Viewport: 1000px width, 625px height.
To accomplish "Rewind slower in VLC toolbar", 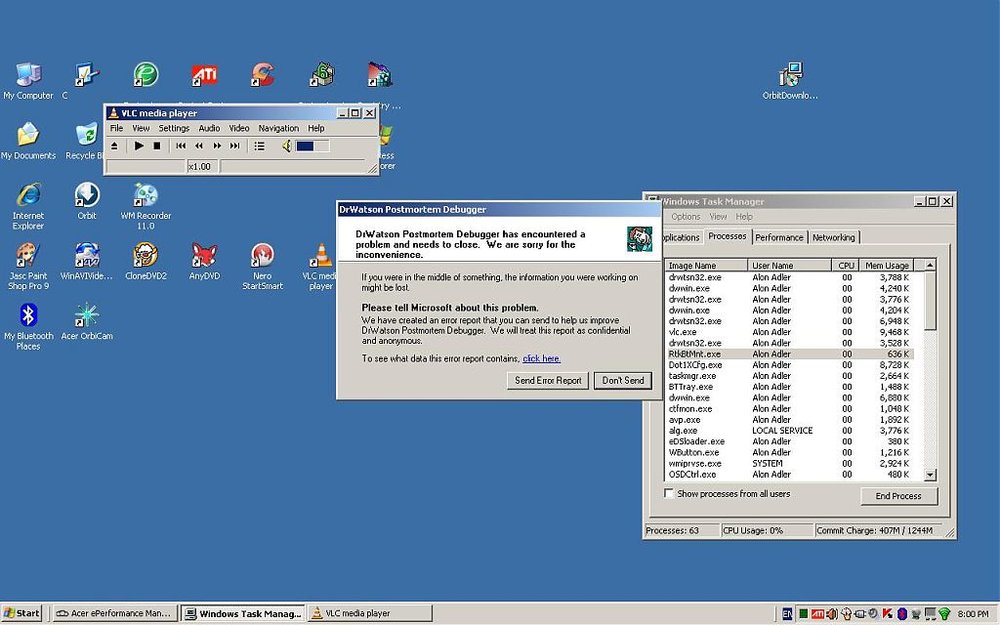I will [x=199, y=146].
